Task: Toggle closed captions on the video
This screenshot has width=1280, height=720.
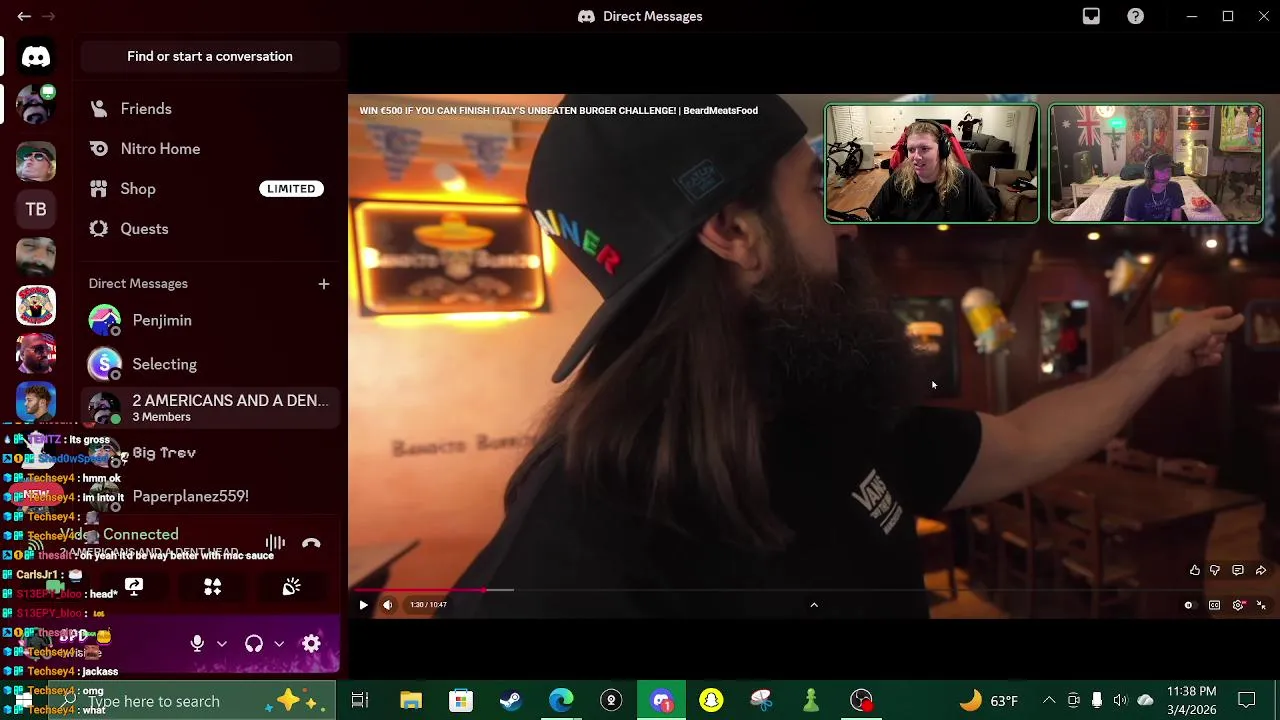Action: (x=1214, y=605)
